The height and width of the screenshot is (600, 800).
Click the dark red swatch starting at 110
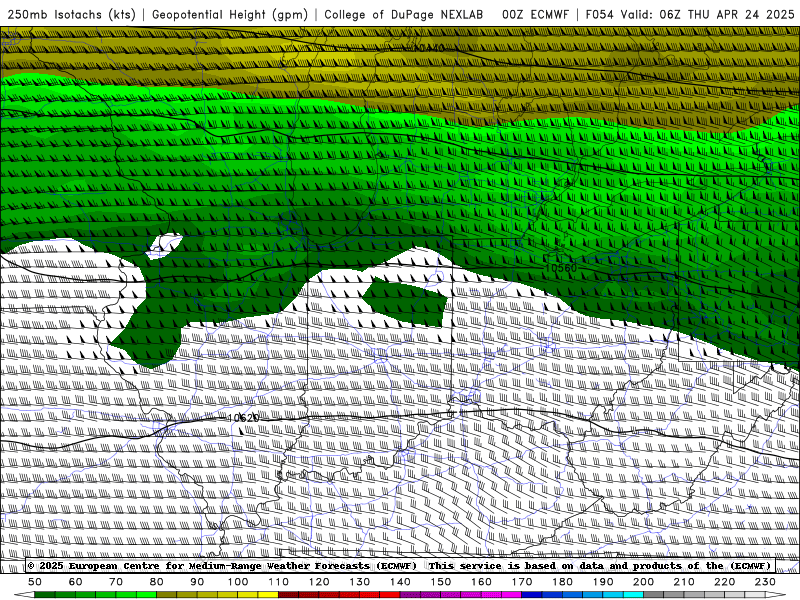tap(289, 595)
